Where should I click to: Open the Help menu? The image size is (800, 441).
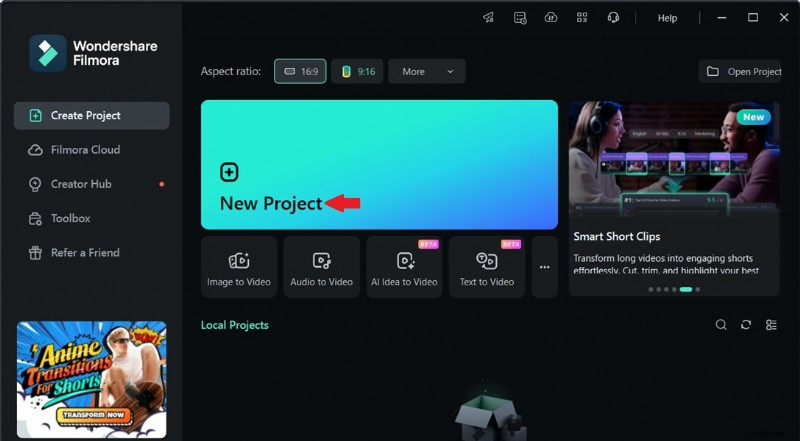point(667,18)
